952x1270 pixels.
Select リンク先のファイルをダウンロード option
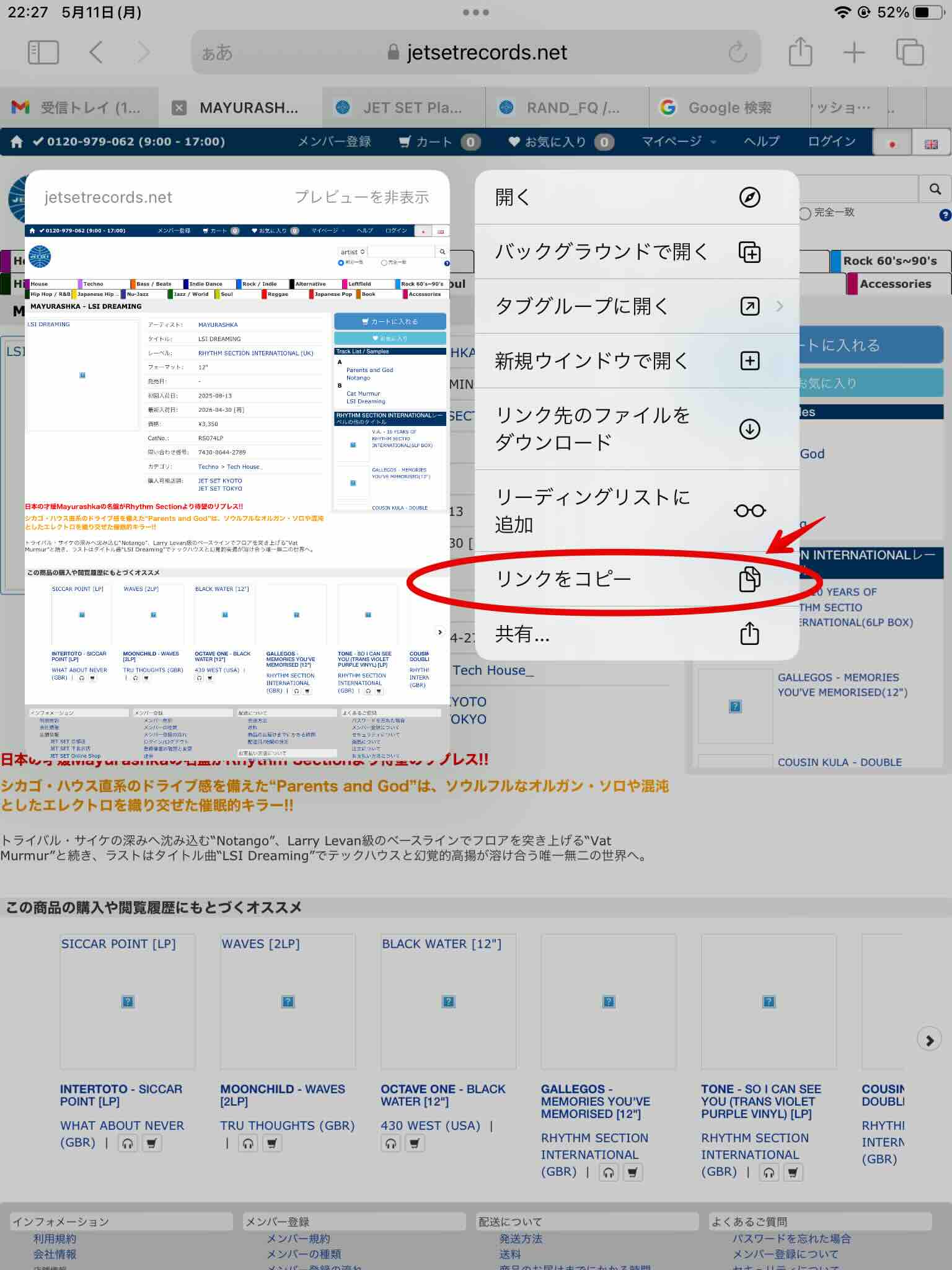[x=637, y=429]
